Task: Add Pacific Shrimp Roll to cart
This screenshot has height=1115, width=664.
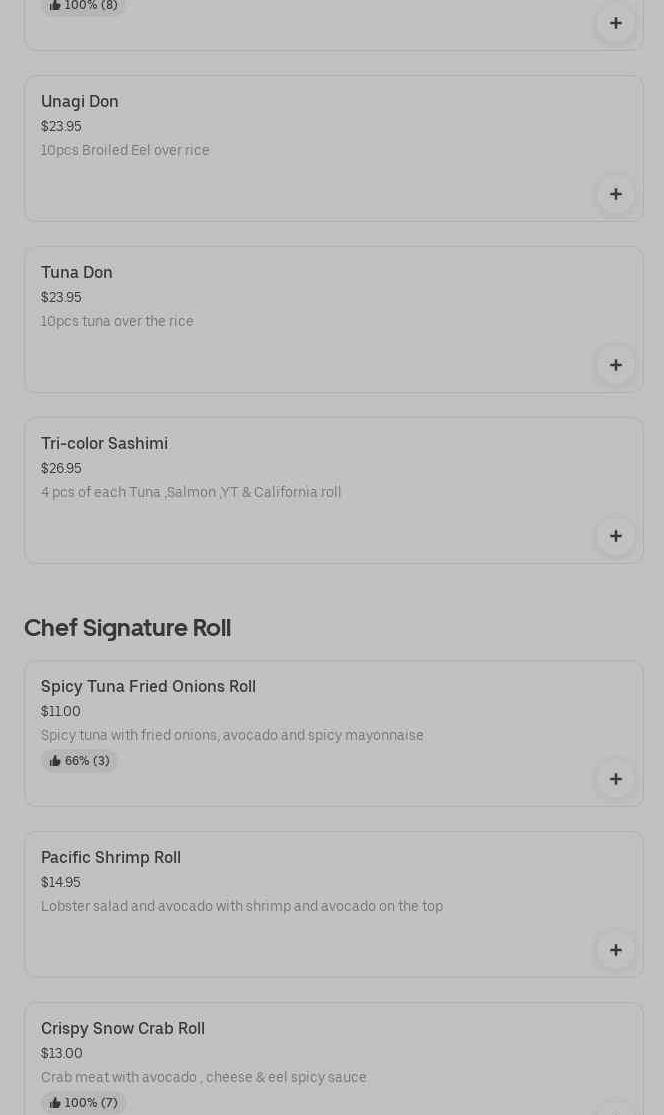Action: pos(615,950)
